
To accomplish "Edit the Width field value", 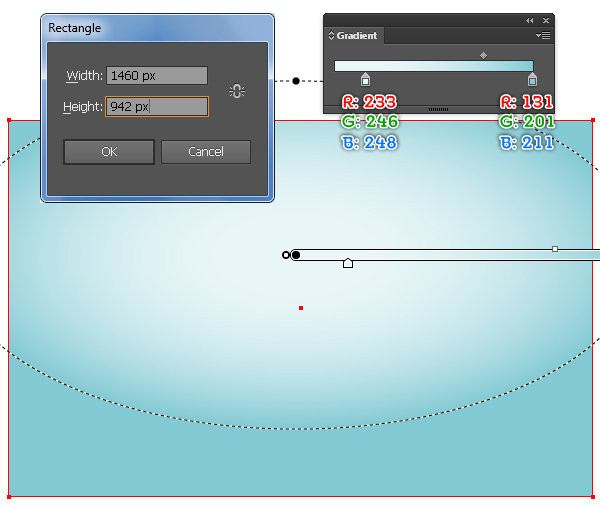I will (x=157, y=76).
